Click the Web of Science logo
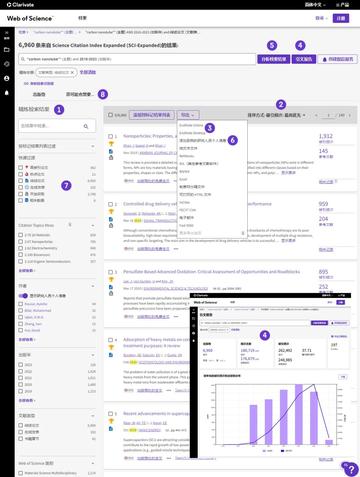 coord(29,19)
